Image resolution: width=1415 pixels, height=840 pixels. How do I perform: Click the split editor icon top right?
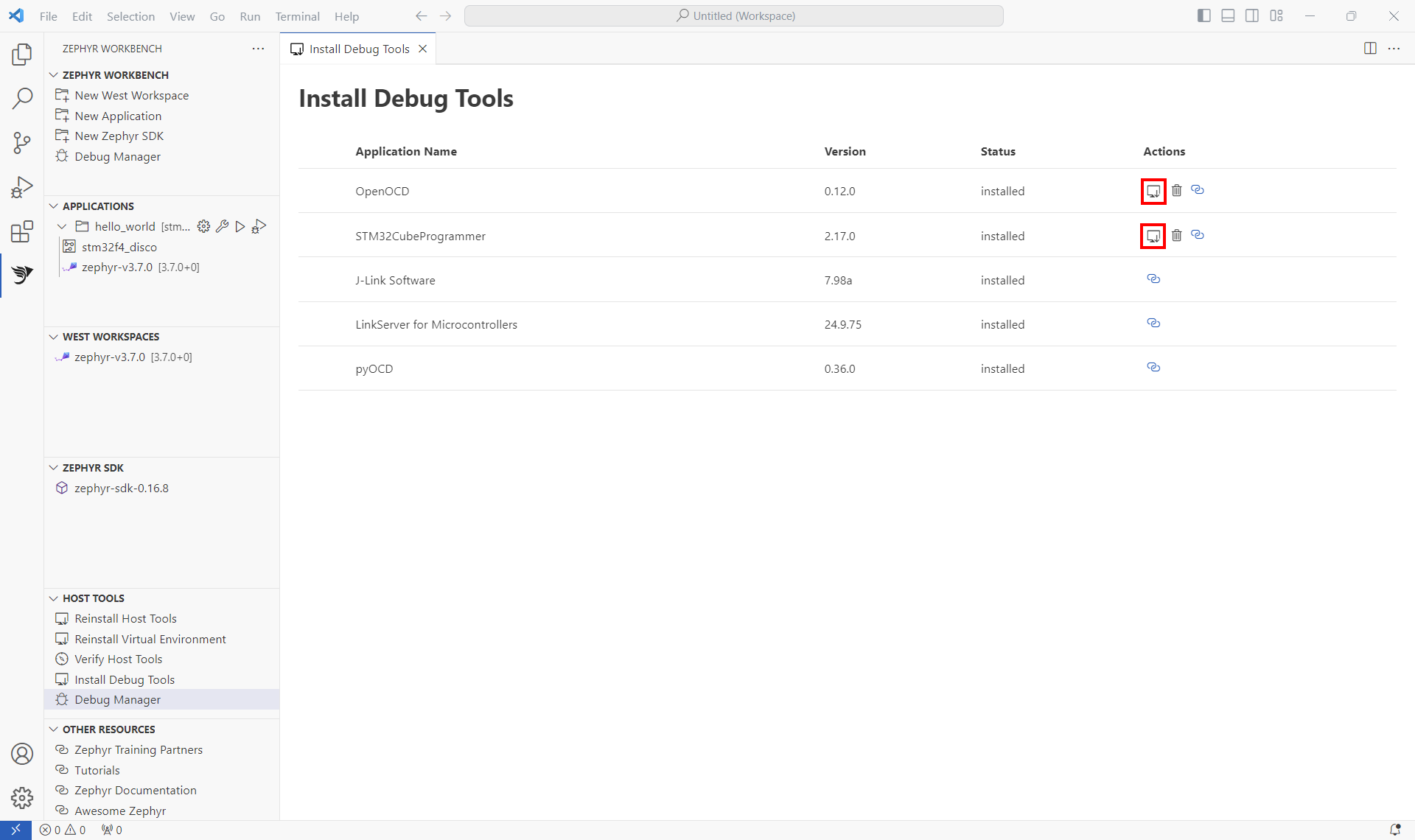pos(1371,49)
